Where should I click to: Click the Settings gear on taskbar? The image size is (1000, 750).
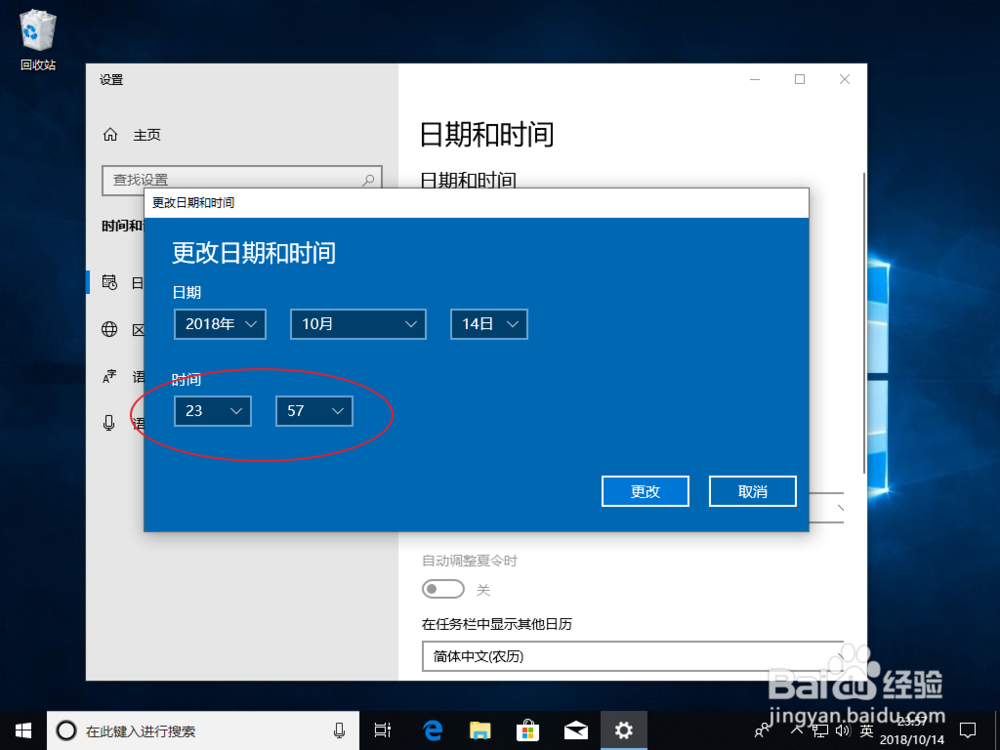(x=623, y=731)
